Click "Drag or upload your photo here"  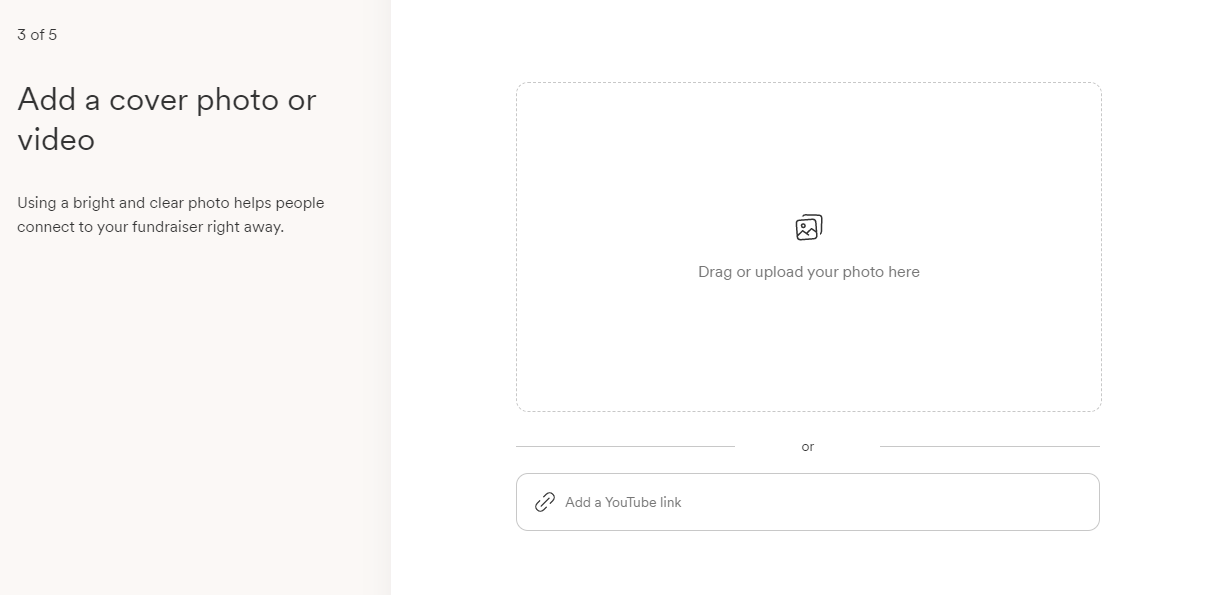point(808,272)
